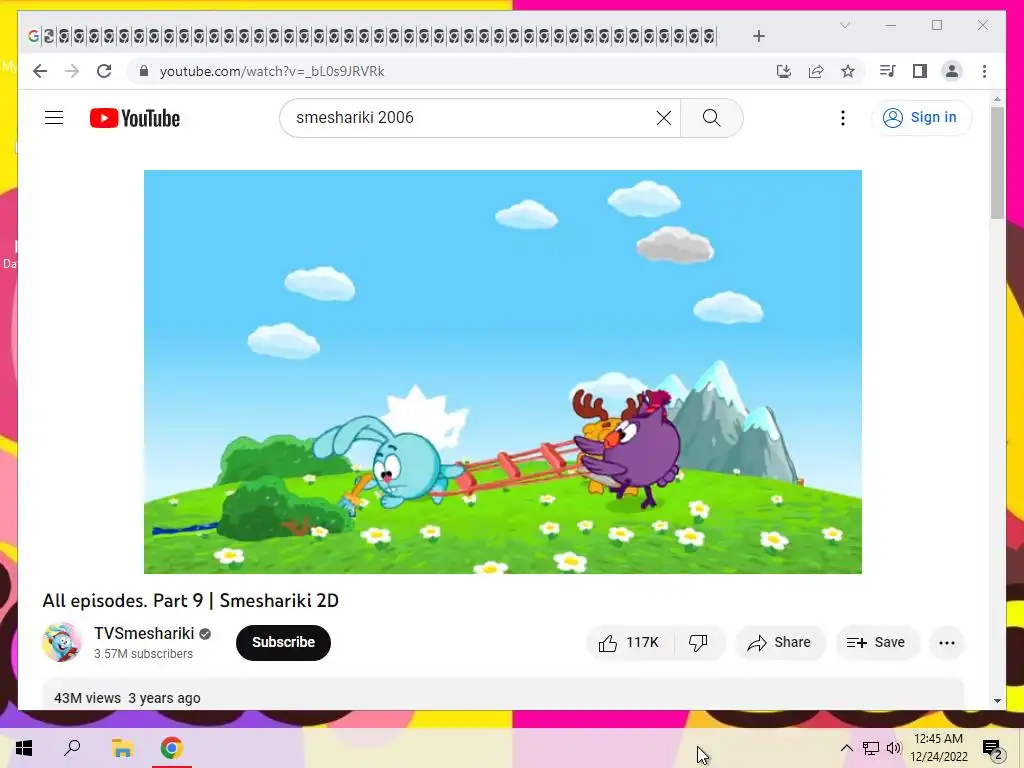Go forward in Chrome

72,71
